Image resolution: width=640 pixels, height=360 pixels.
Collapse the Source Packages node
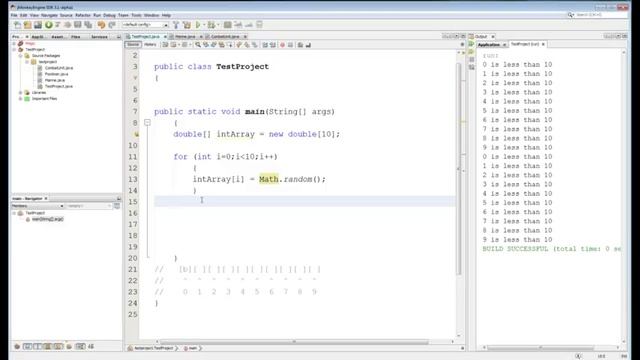pyautogui.click(x=20, y=56)
